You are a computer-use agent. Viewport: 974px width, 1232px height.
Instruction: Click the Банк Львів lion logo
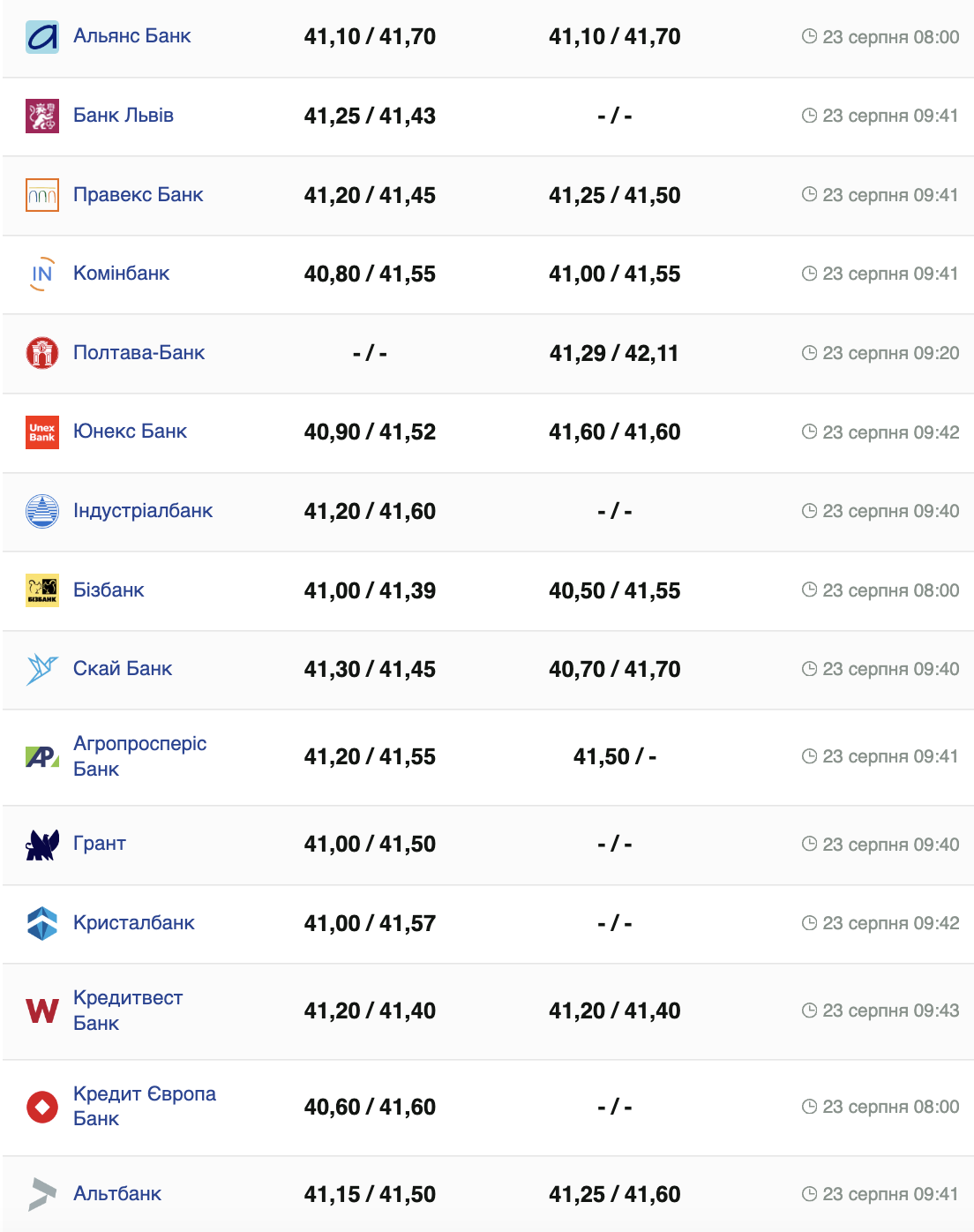point(42,116)
